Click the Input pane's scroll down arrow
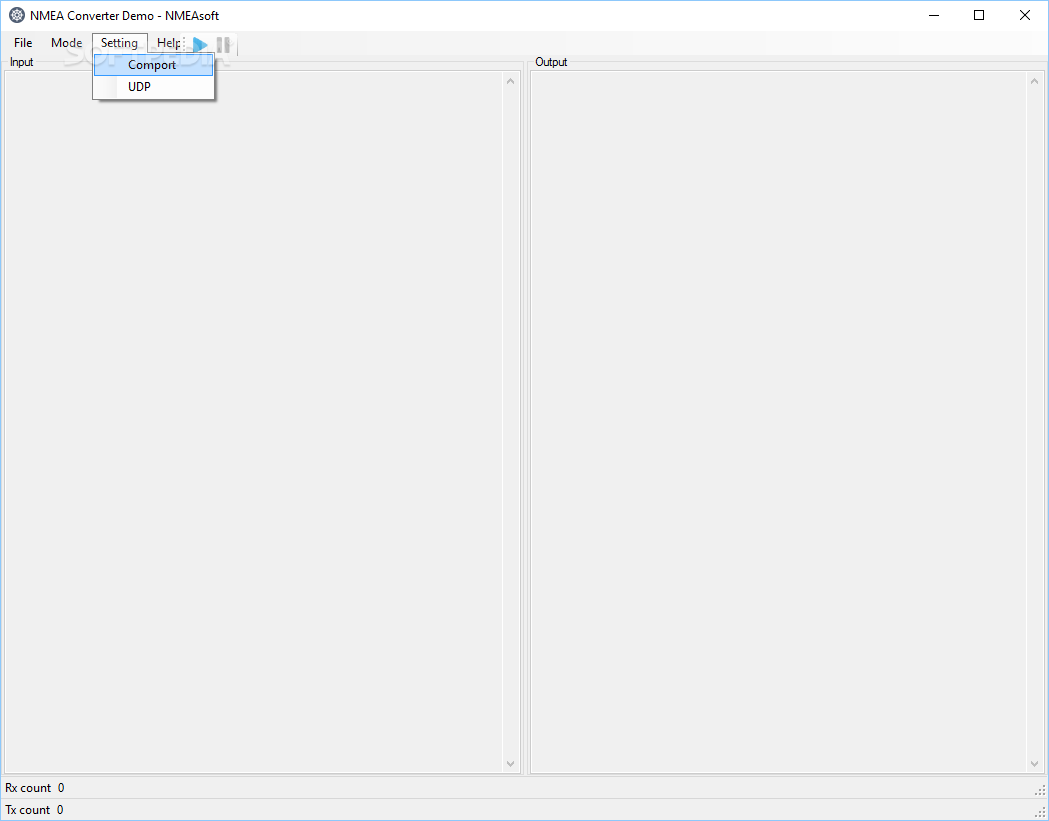1049x821 pixels. tap(510, 763)
